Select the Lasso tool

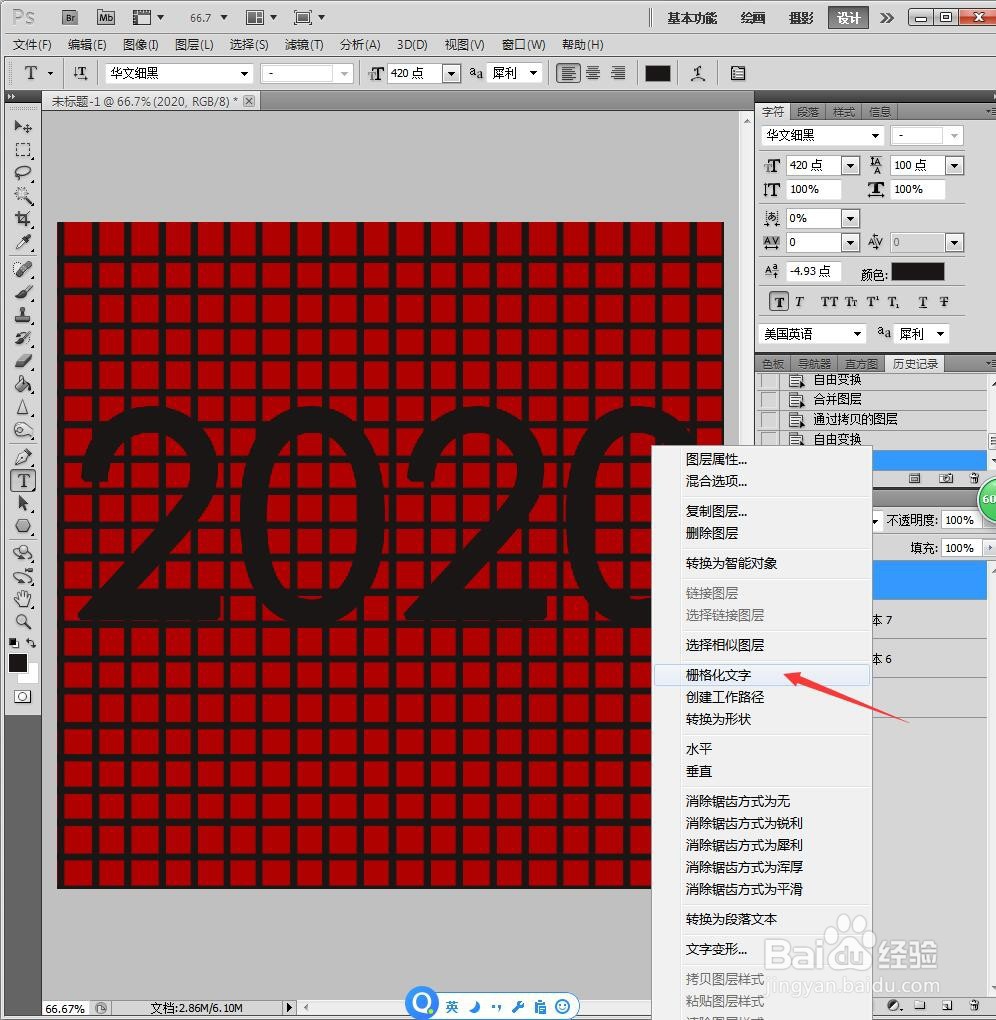pyautogui.click(x=23, y=172)
